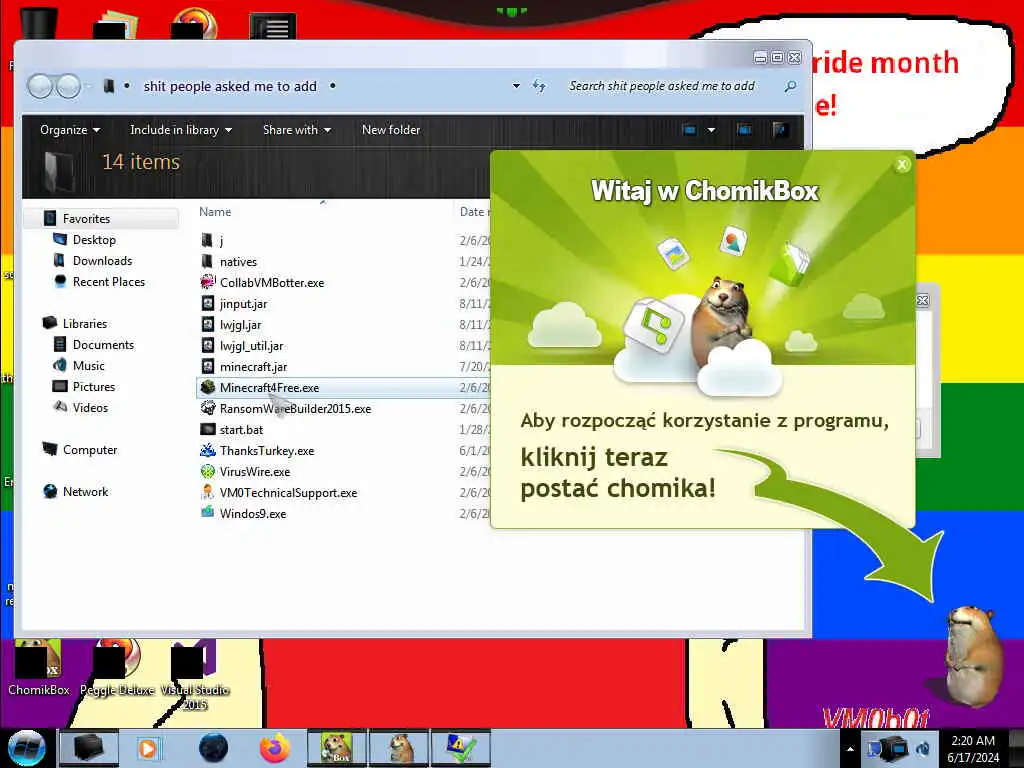
Task: Open Videos library
Action: [x=90, y=408]
